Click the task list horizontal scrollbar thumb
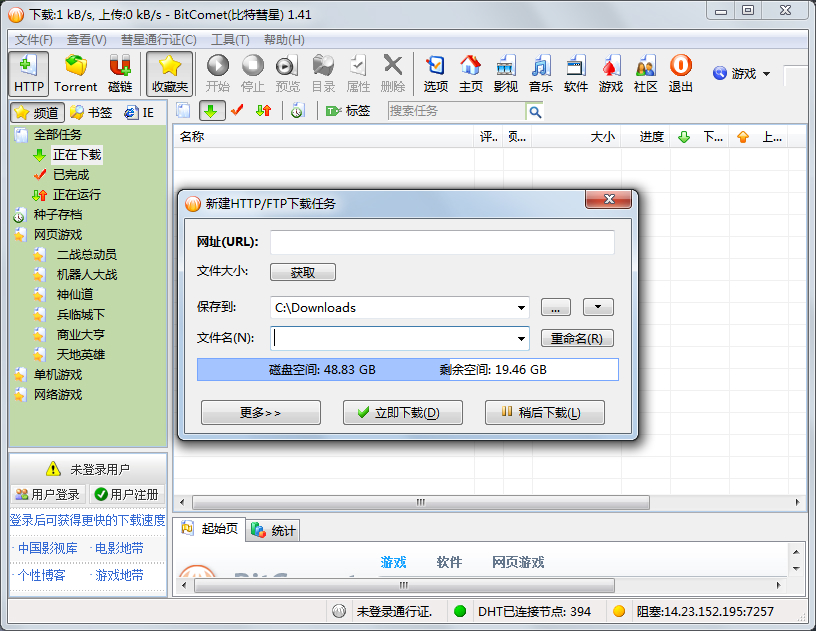816x631 pixels. 421,503
